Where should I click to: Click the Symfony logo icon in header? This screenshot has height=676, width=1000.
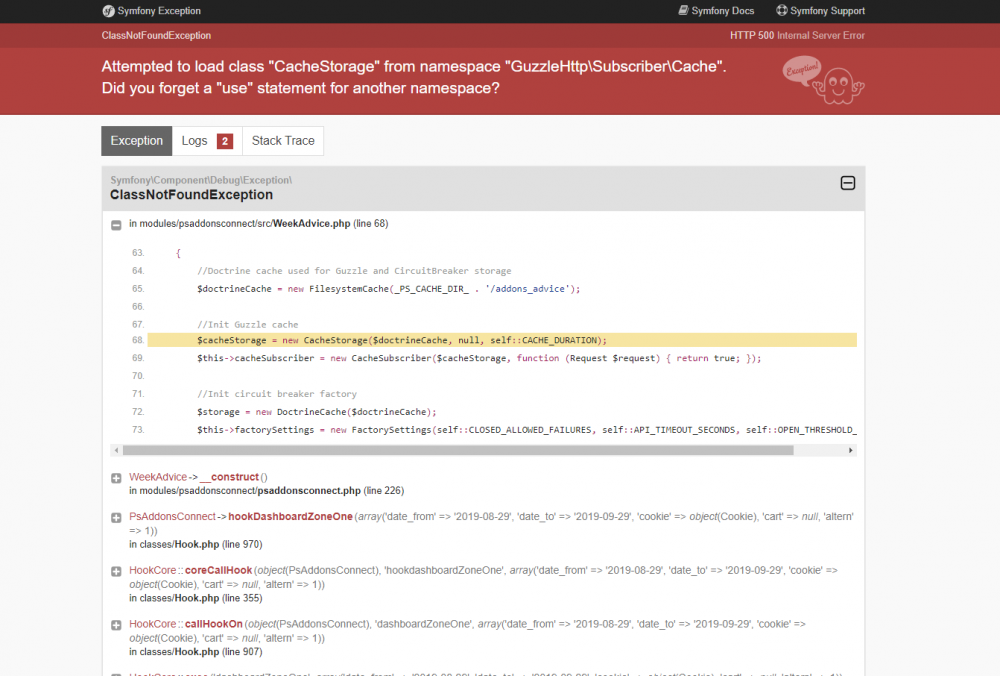point(108,11)
